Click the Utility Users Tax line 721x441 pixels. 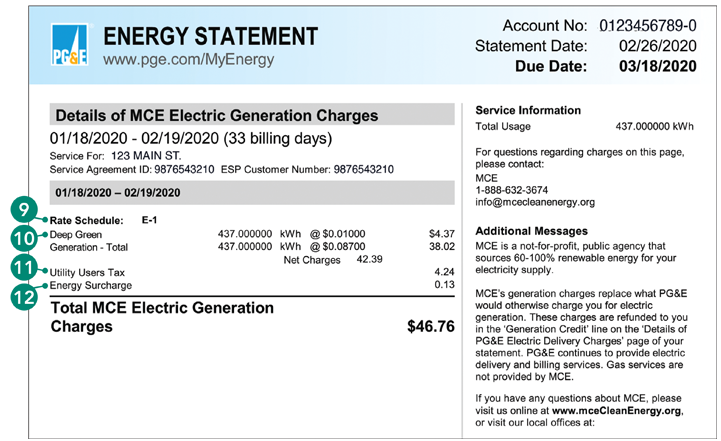252,272
